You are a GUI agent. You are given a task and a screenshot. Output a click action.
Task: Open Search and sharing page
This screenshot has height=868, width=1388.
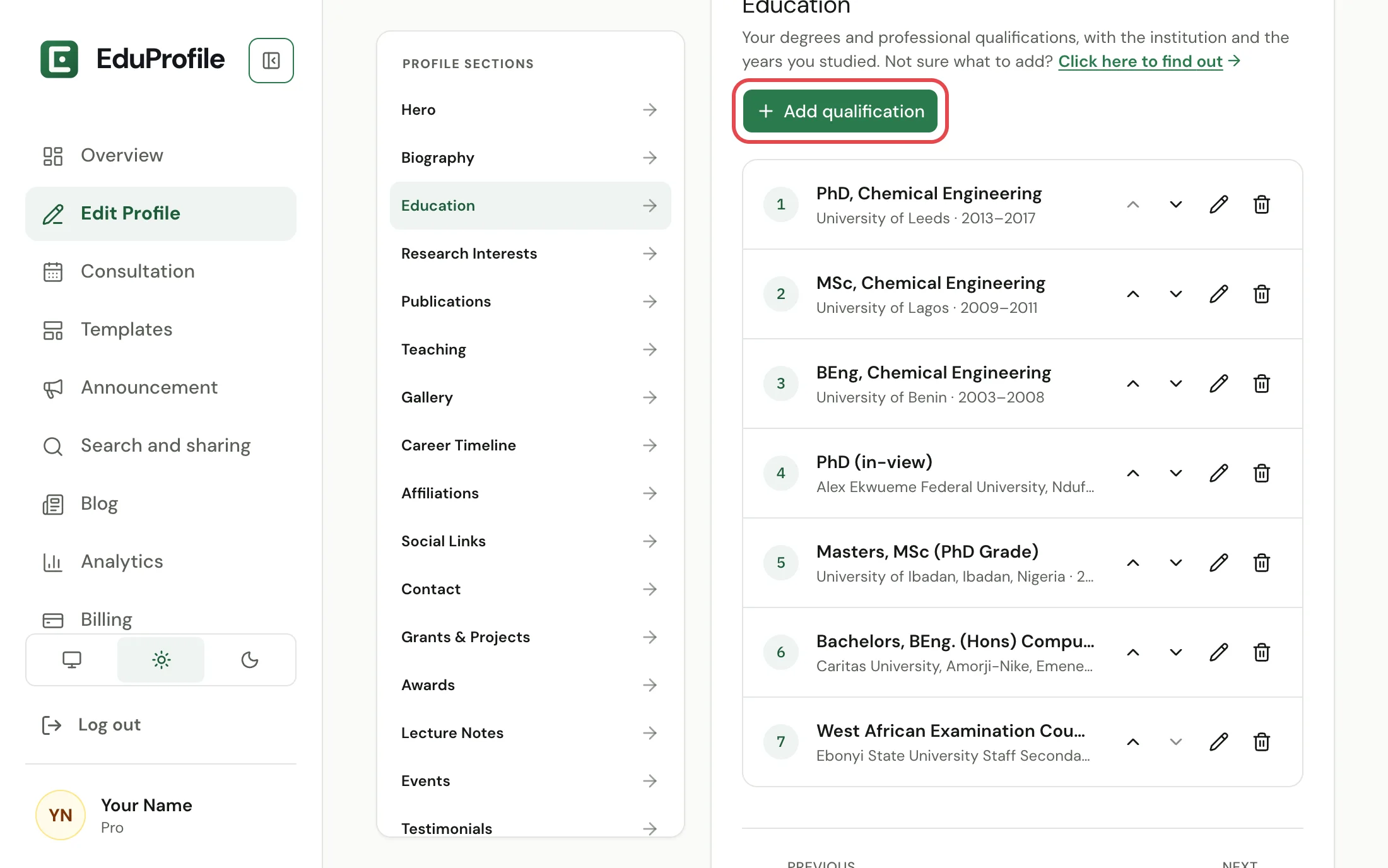click(161, 445)
